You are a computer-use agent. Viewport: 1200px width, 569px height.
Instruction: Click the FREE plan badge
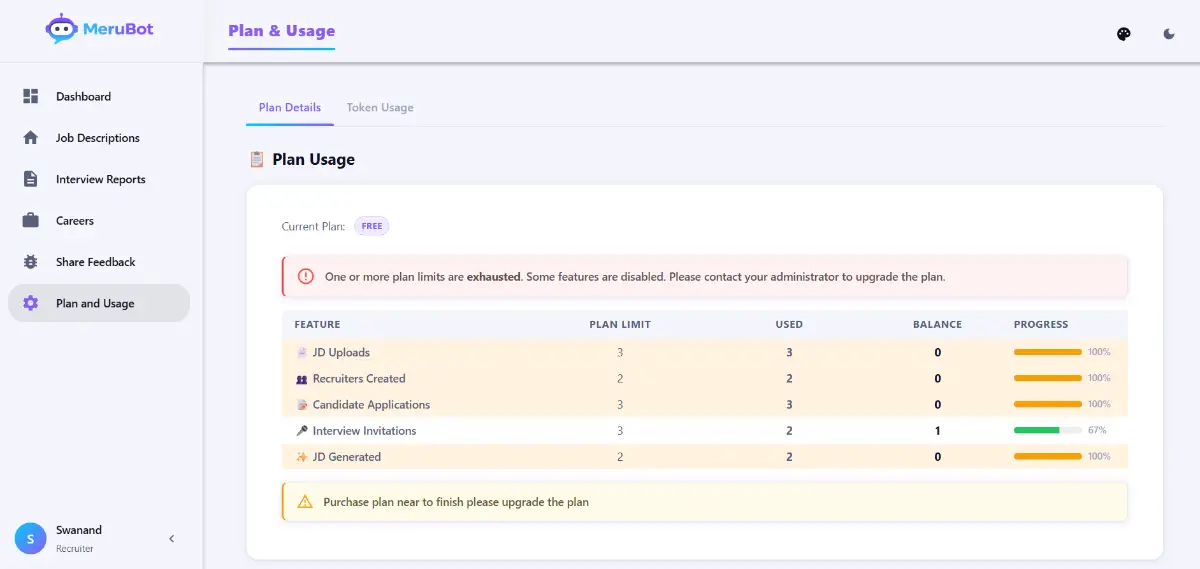pos(372,226)
